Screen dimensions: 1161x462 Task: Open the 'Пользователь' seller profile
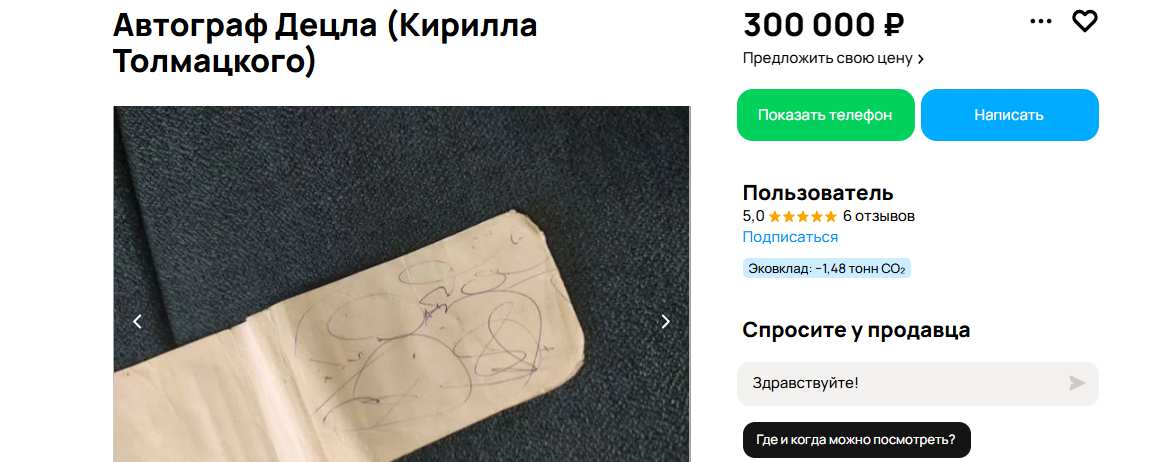pos(818,193)
